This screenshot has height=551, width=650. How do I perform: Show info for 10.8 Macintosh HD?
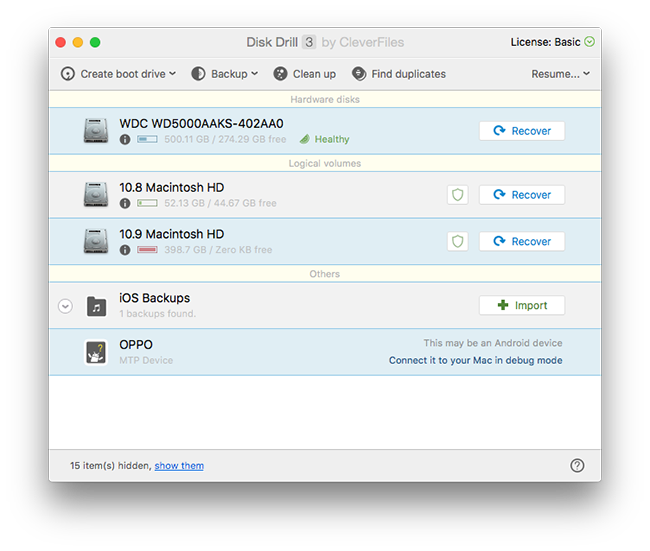coord(125,203)
